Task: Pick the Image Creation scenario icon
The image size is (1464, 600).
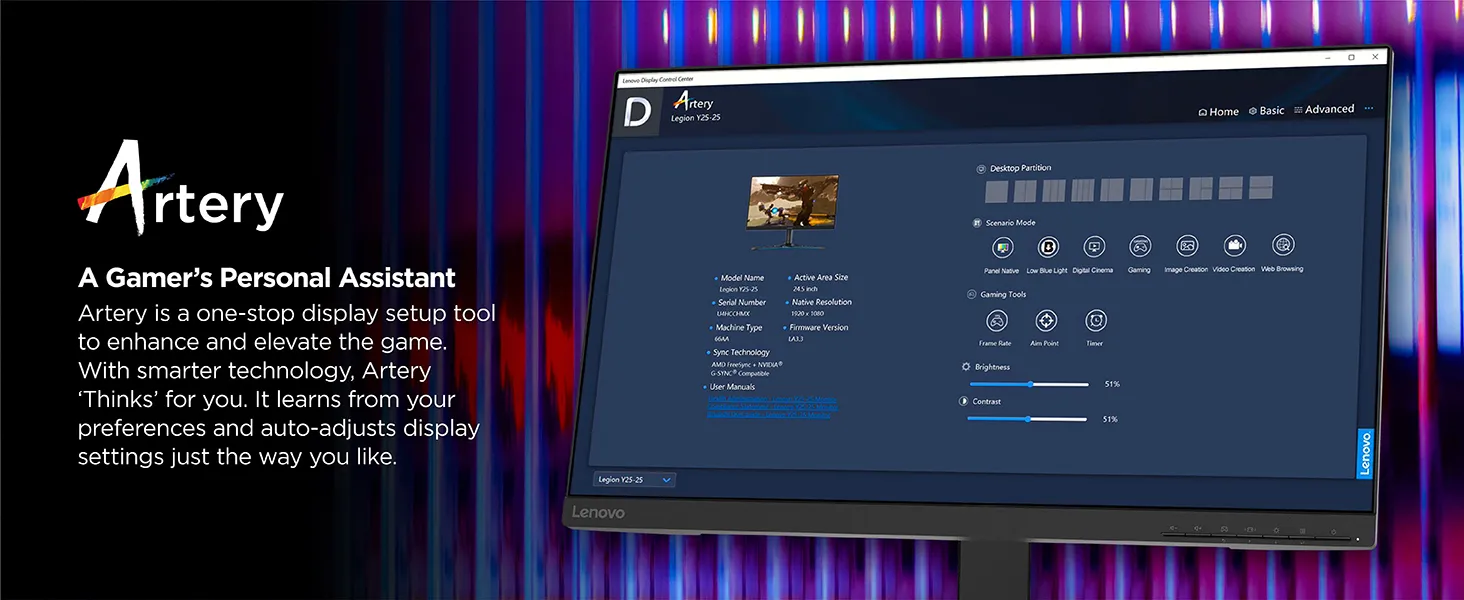Action: point(1187,246)
